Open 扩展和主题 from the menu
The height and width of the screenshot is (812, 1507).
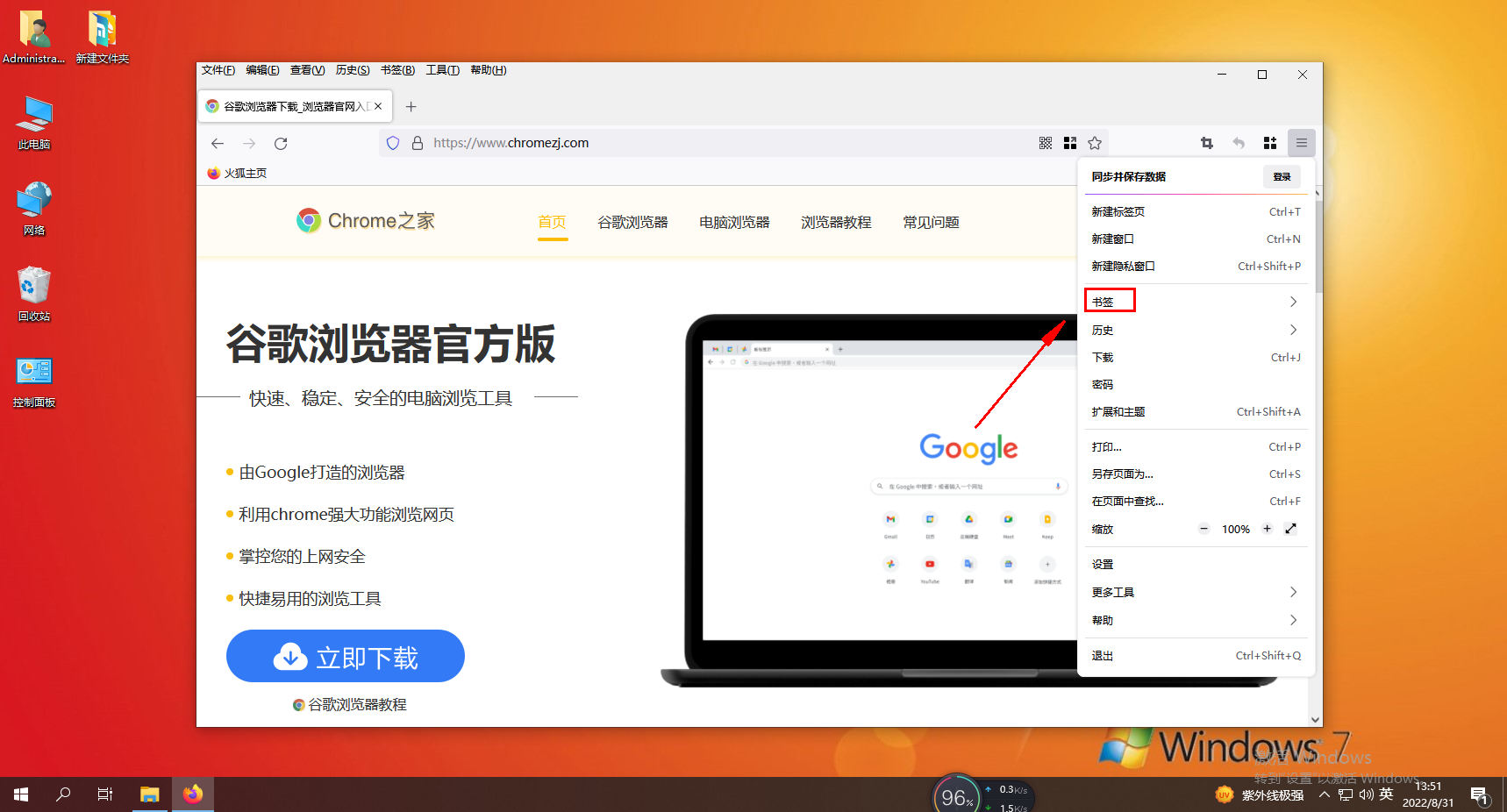tap(1196, 411)
